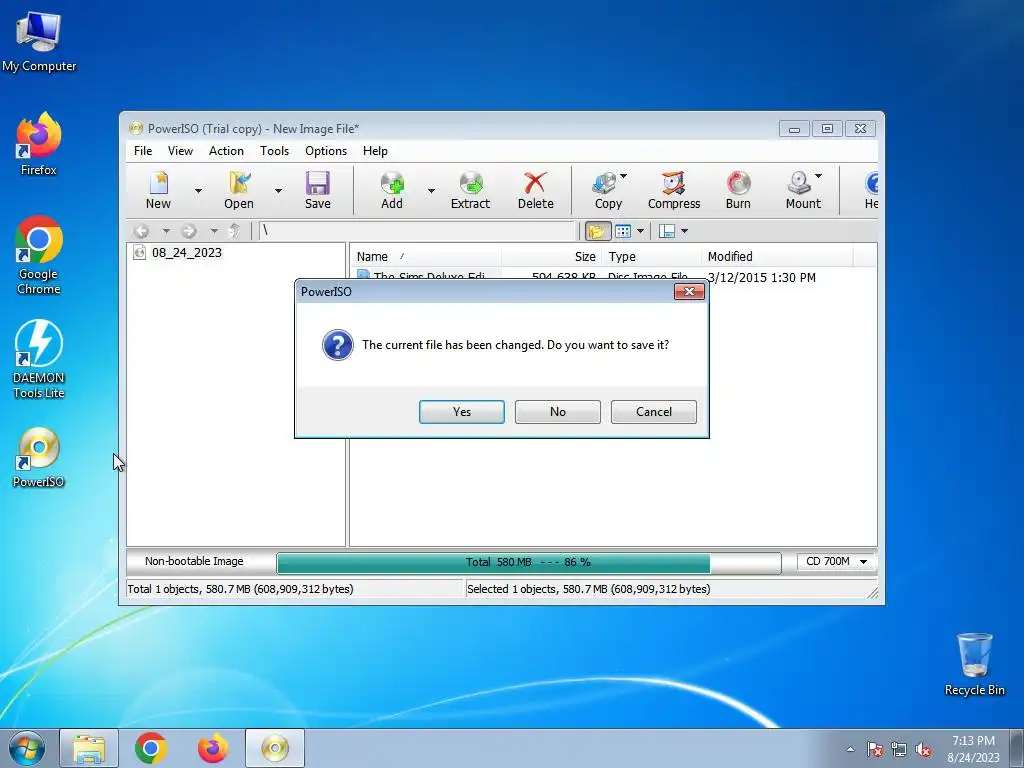Open the Help menu
The height and width of the screenshot is (768, 1024).
[376, 151]
